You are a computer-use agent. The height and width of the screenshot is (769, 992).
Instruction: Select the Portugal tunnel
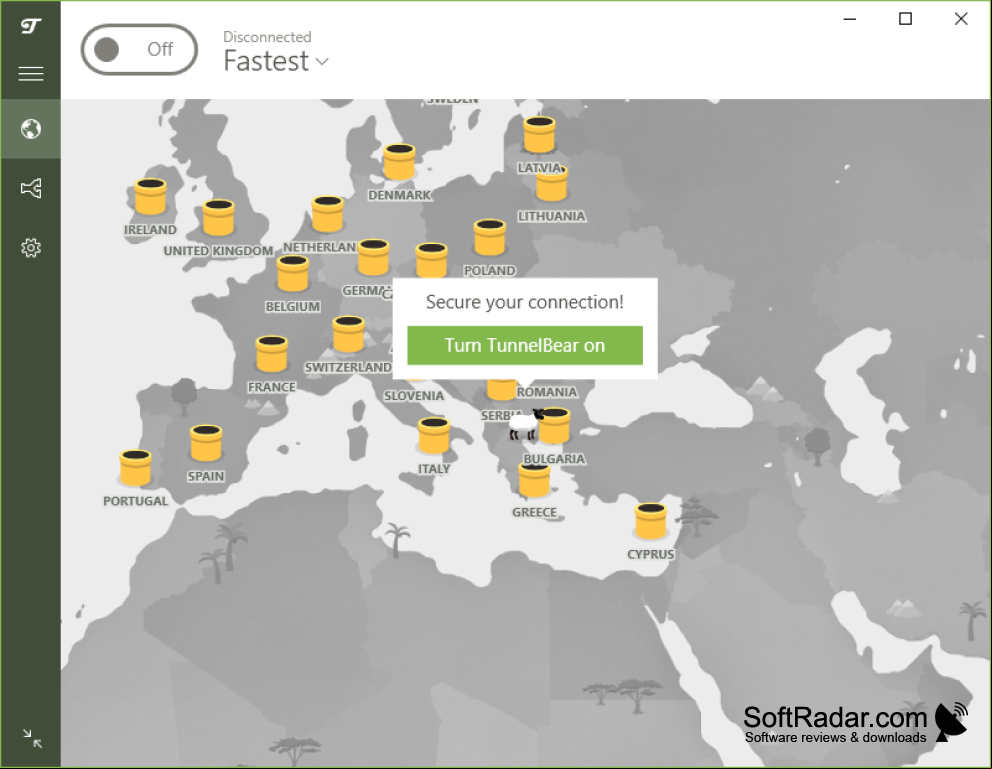point(135,468)
